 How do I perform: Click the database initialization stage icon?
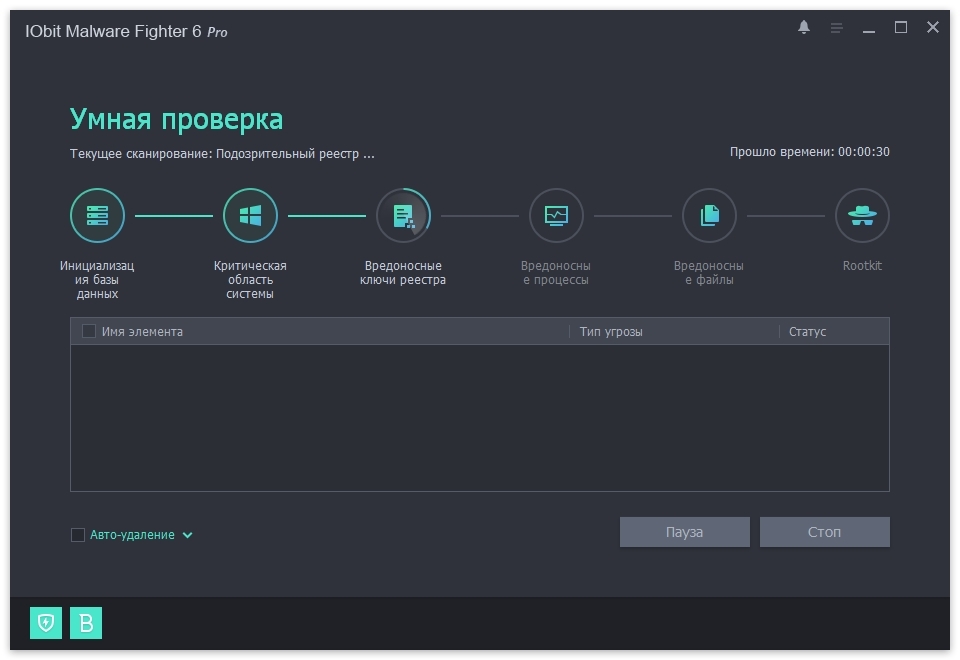point(97,215)
